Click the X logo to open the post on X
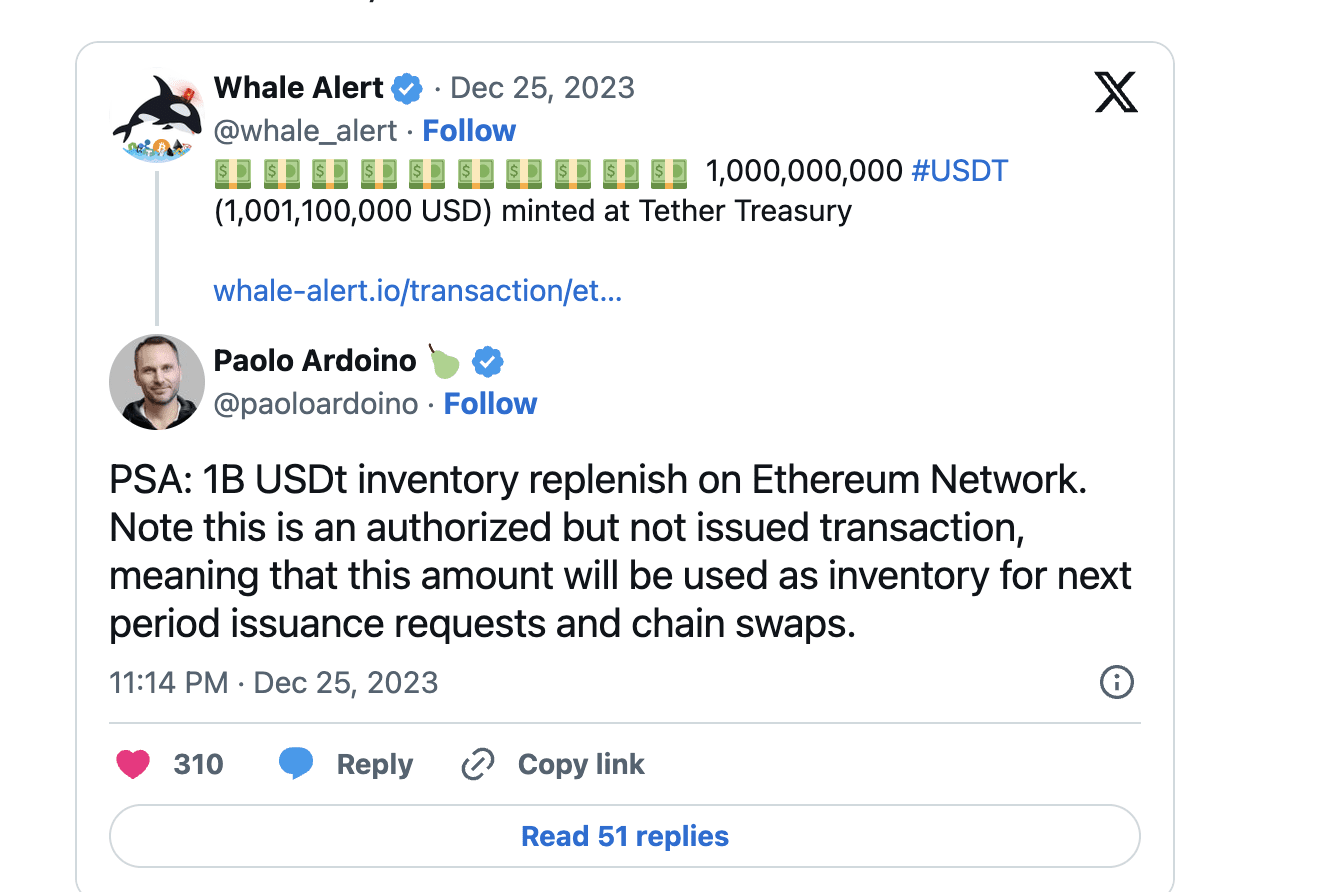The height and width of the screenshot is (892, 1318). pyautogui.click(x=1116, y=90)
